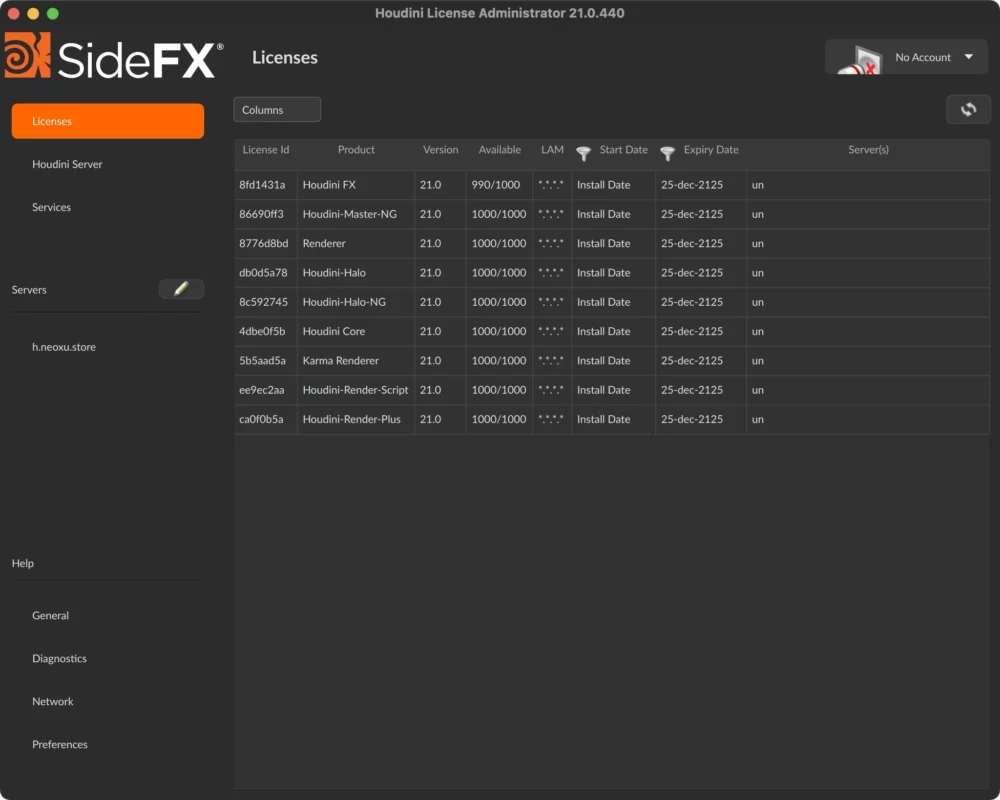Click the Help section heading
The width and height of the screenshot is (1000, 800).
click(22, 563)
